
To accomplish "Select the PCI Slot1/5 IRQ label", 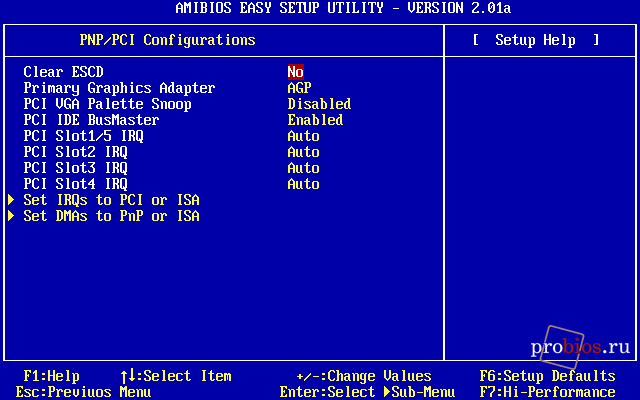I will pos(83,136).
